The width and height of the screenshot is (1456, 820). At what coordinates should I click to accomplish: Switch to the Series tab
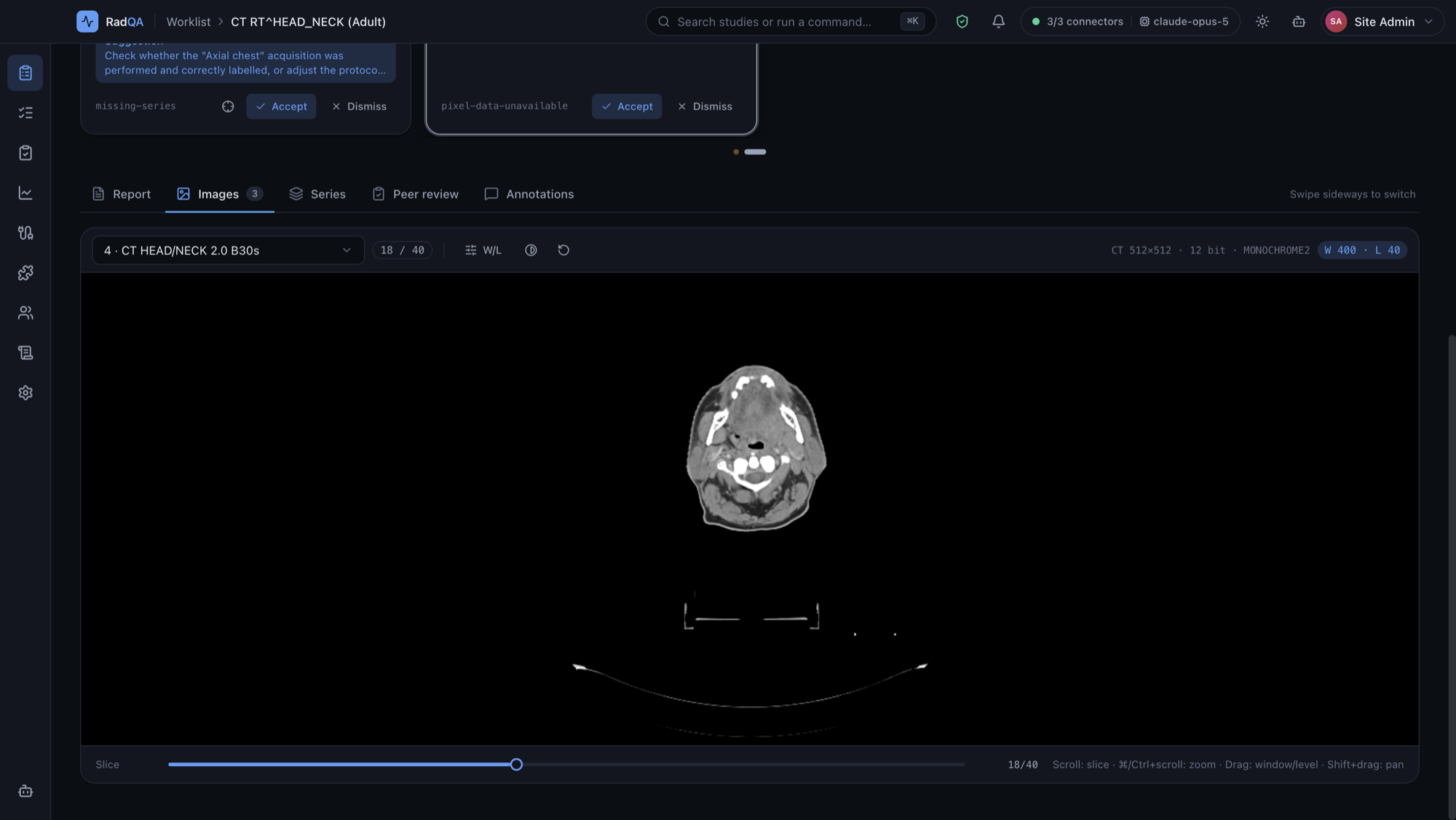click(x=317, y=194)
